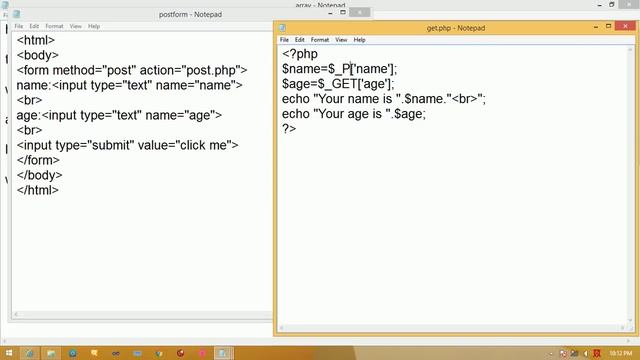Click the '<html>' line in postform
This screenshot has height=360, width=640.
(36, 40)
